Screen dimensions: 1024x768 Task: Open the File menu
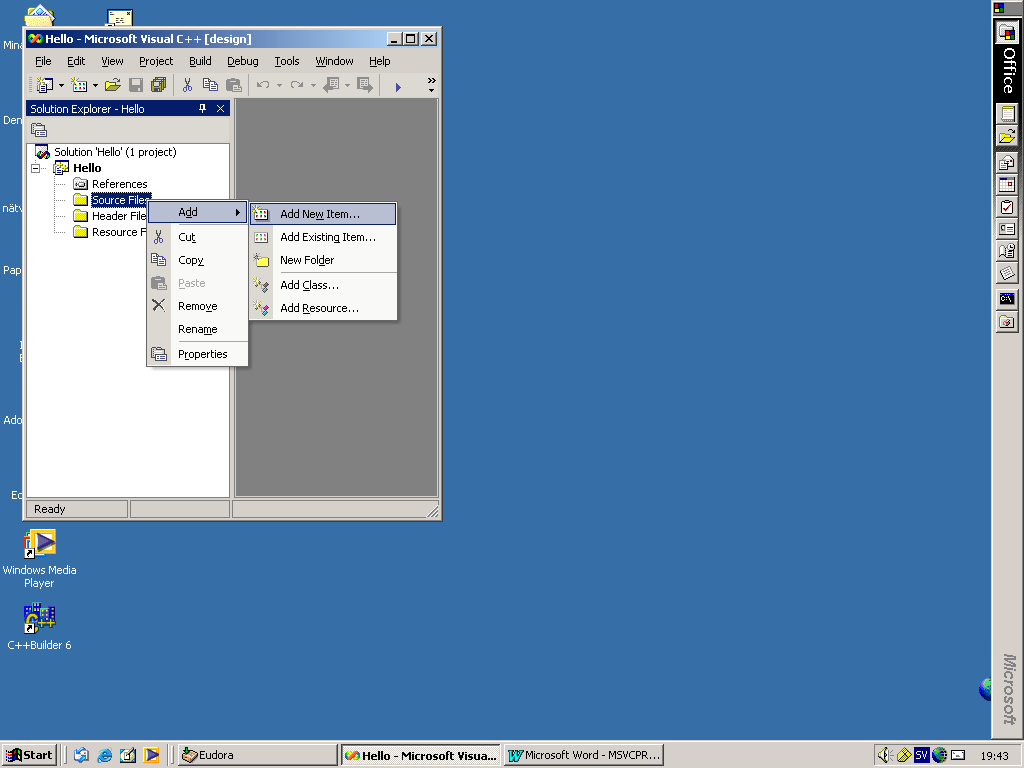click(43, 61)
